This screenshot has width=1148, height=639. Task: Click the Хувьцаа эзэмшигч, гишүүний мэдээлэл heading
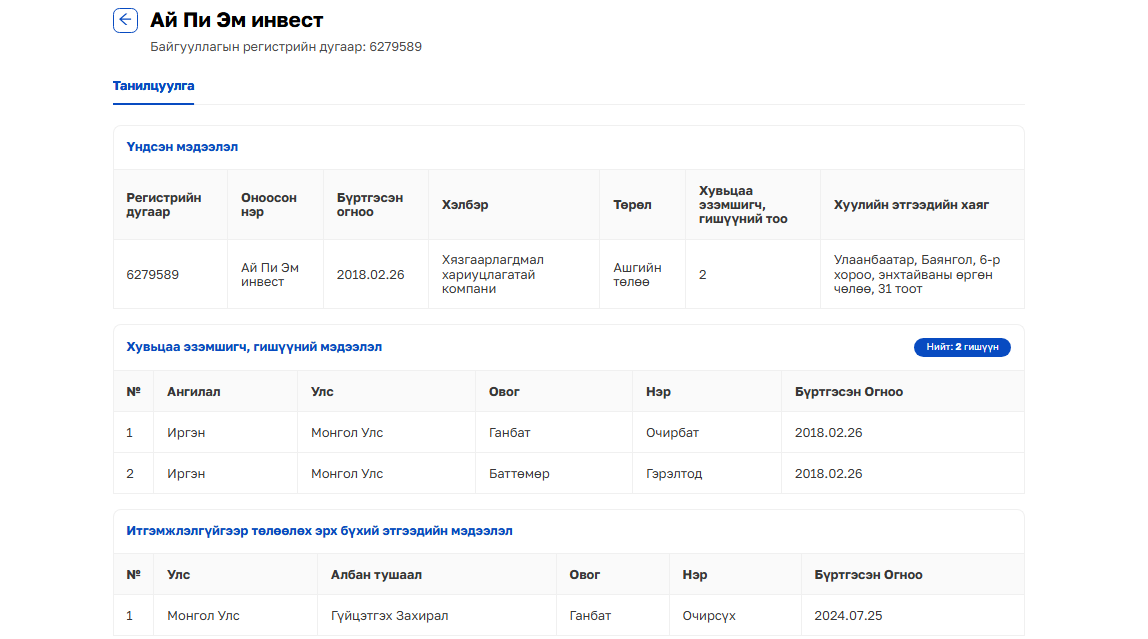tap(254, 347)
